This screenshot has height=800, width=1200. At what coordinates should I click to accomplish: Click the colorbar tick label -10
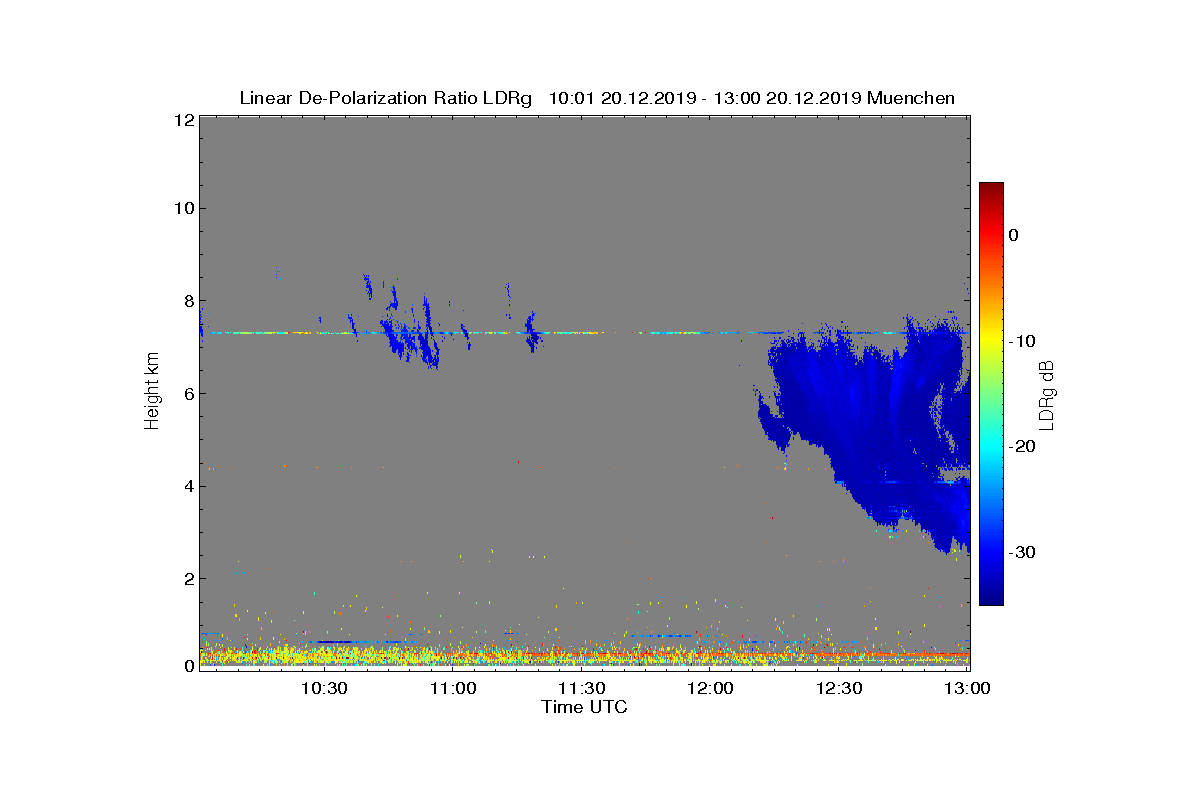click(1021, 341)
